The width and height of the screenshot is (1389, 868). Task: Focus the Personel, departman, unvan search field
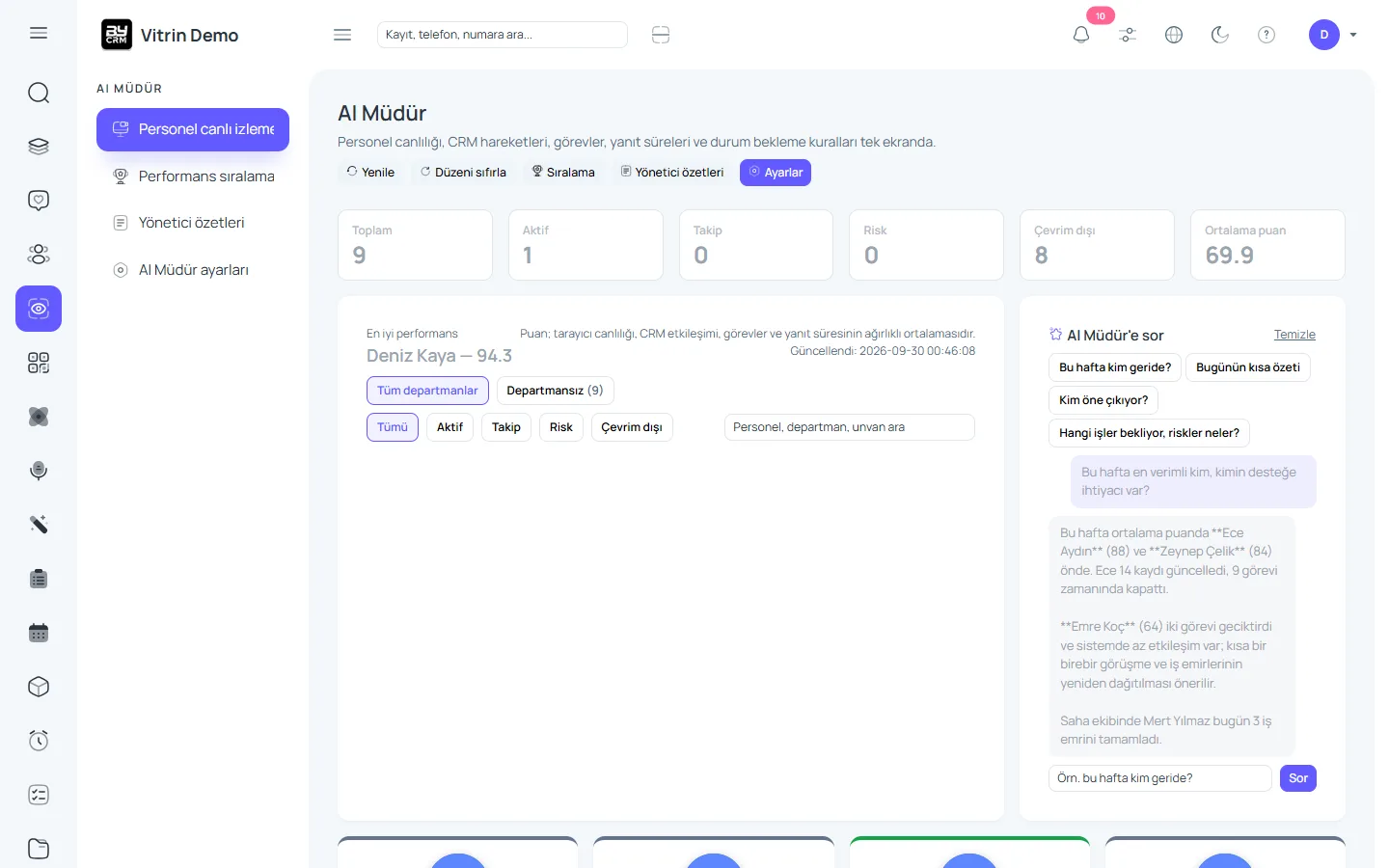[850, 427]
